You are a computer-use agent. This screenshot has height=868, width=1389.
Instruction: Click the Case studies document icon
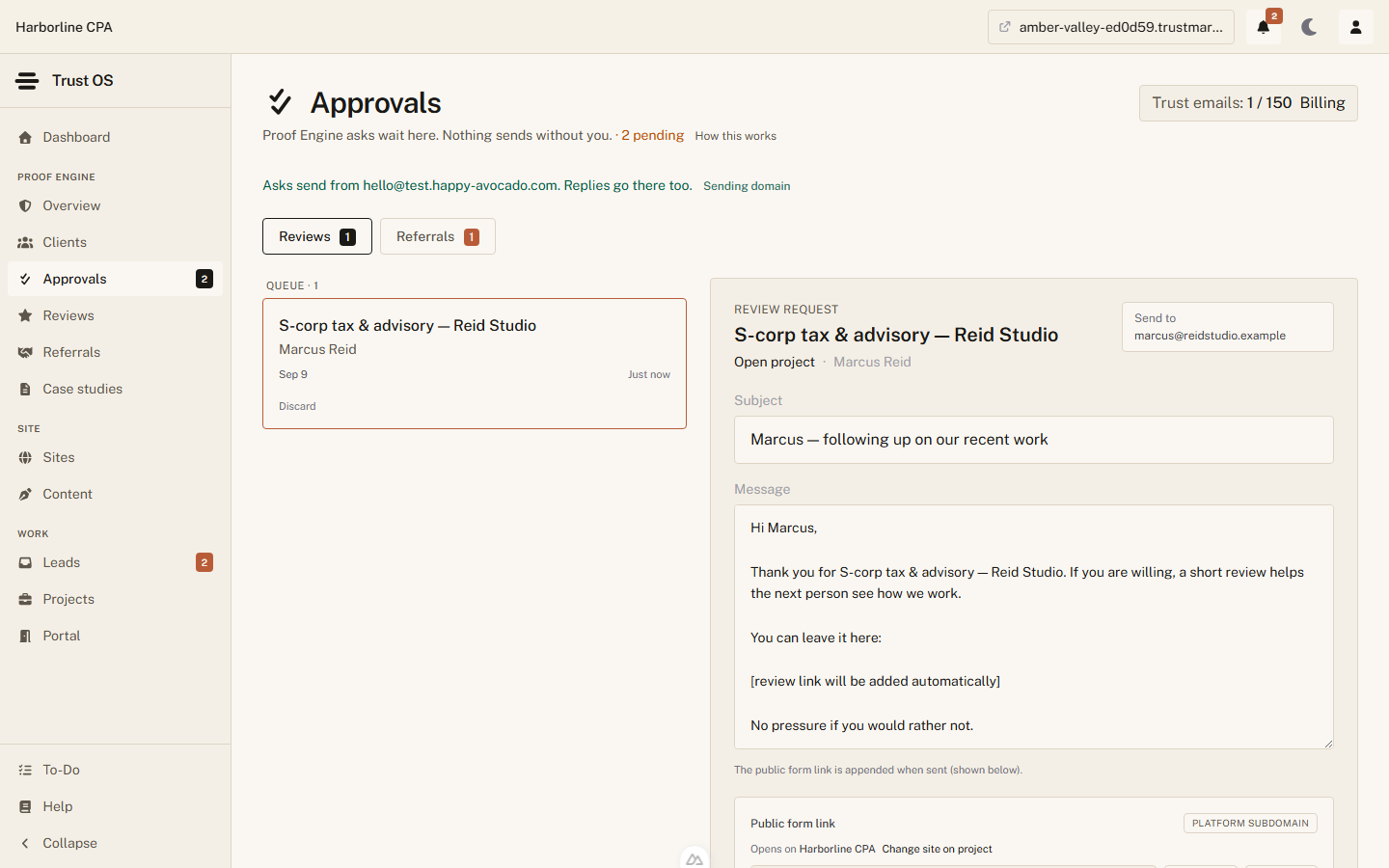(25, 390)
